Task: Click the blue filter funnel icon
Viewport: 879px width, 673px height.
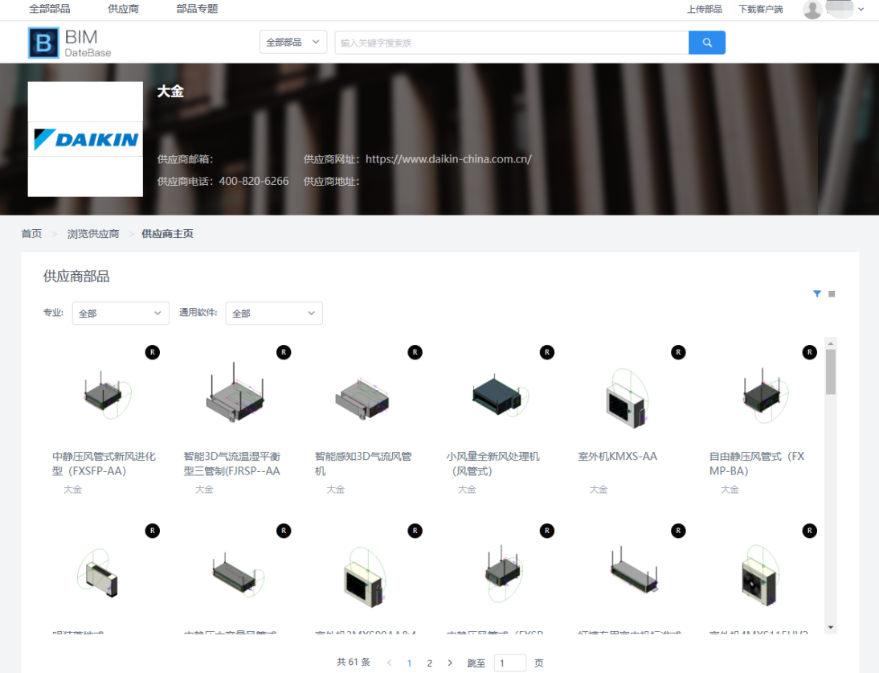Action: pos(817,294)
